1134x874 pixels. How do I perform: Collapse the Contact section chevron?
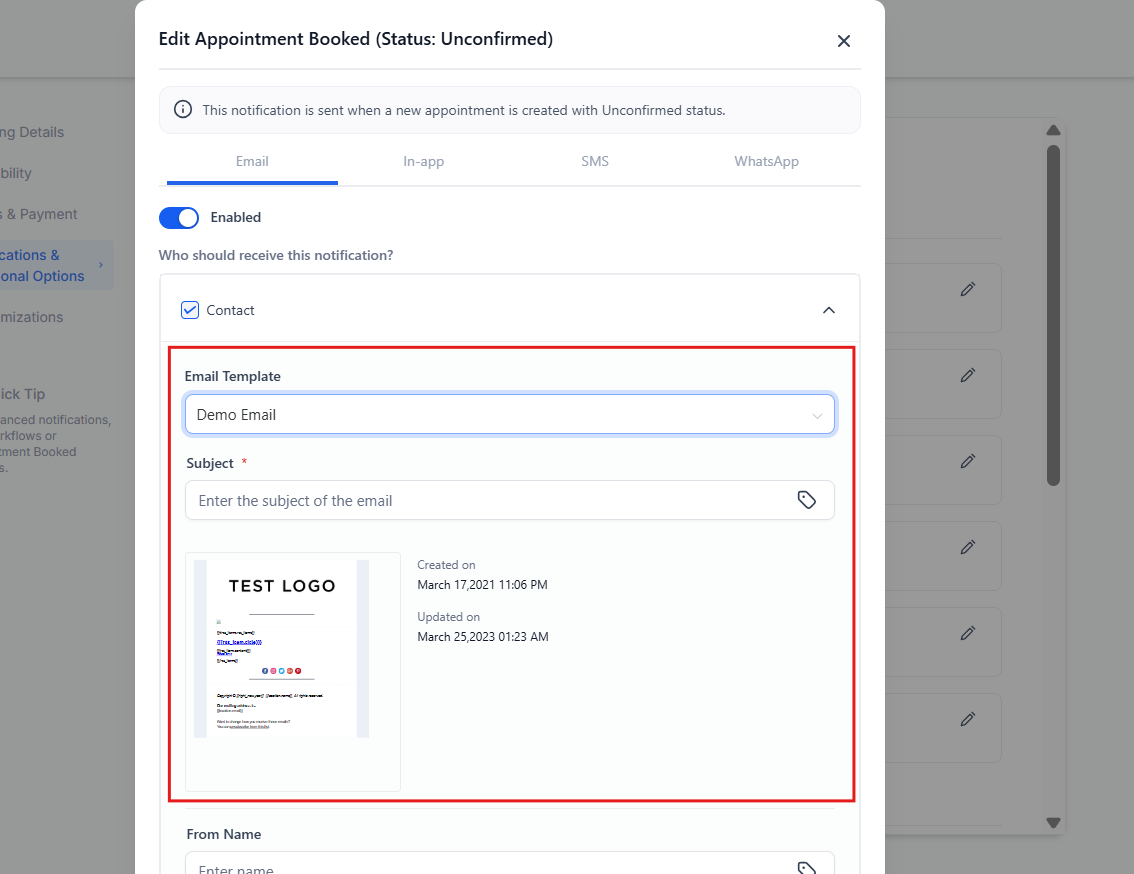[x=828, y=310]
